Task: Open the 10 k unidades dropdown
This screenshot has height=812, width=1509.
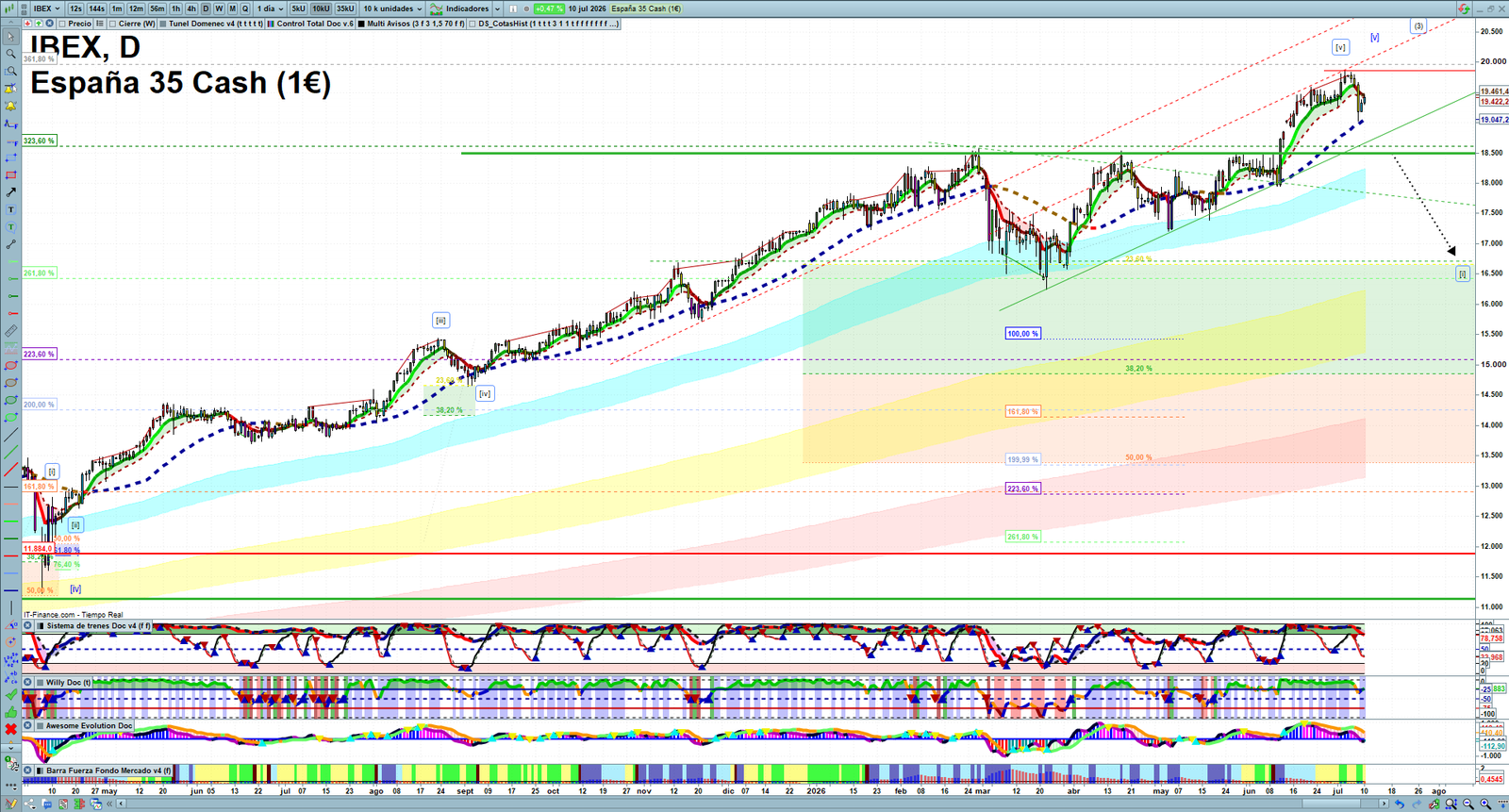Action: point(392,8)
